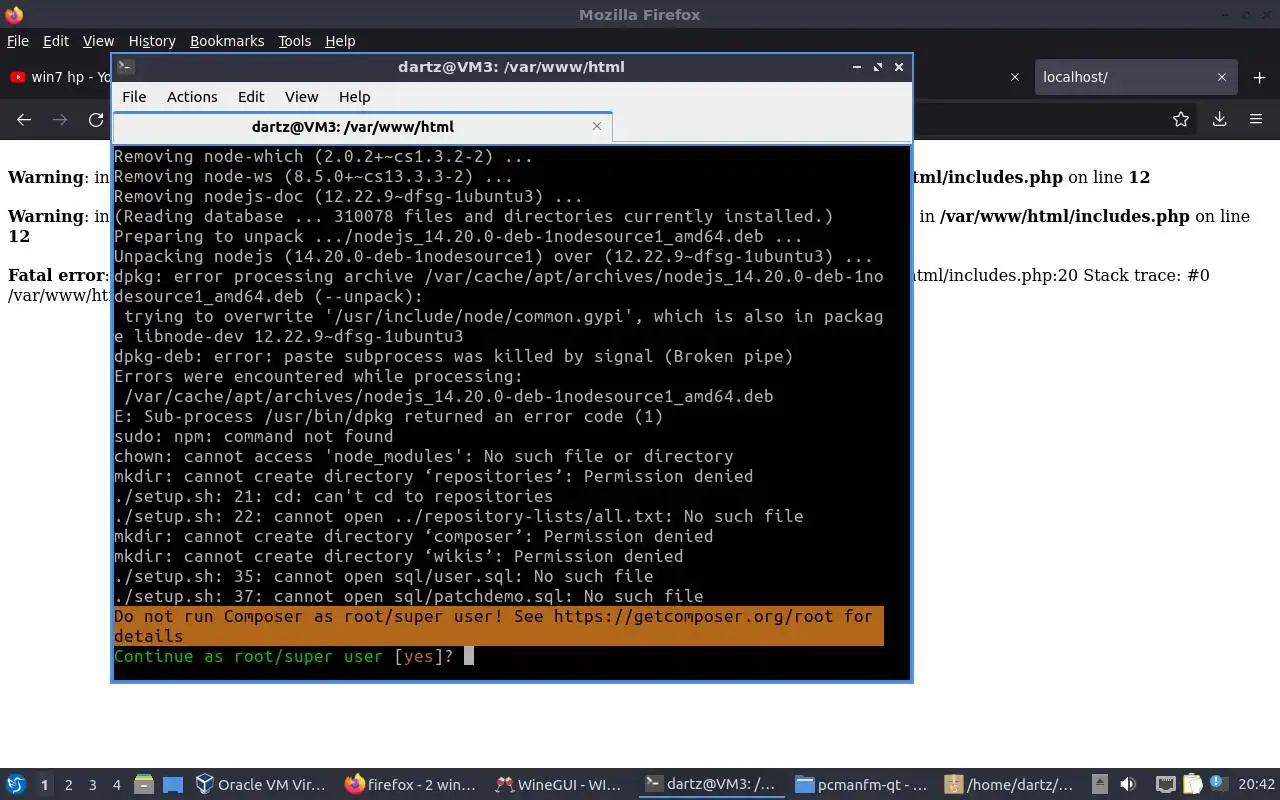
Task: Switch to virtual desktop 1
Action: point(44,785)
